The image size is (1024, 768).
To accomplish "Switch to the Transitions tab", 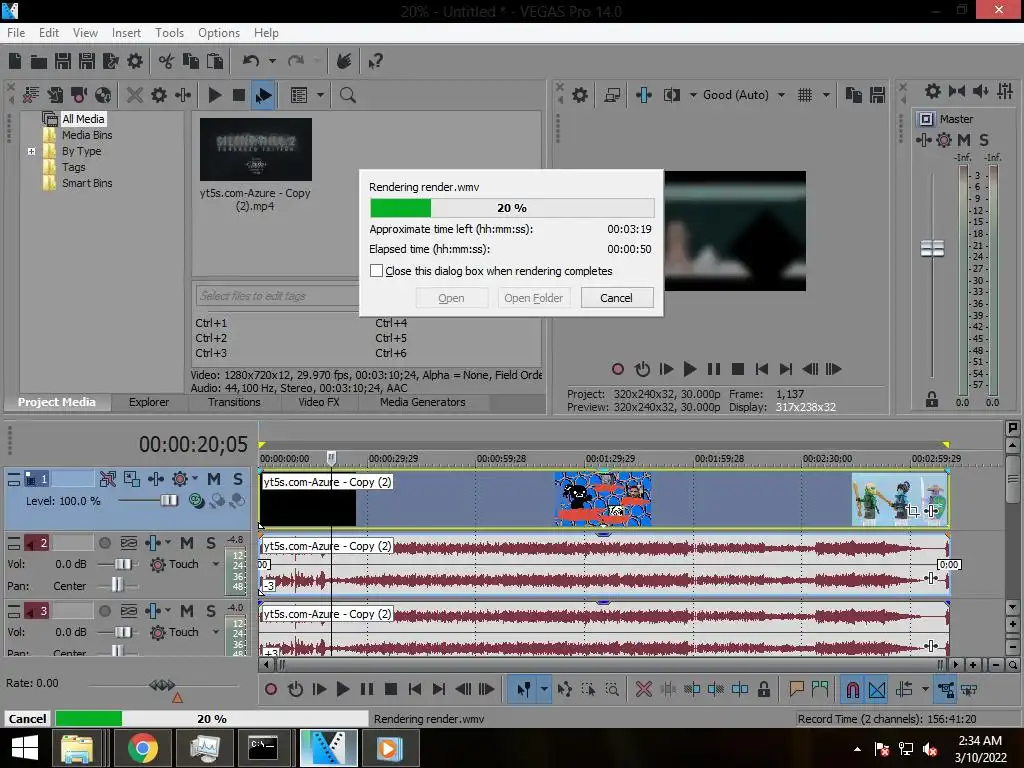I will [234, 402].
